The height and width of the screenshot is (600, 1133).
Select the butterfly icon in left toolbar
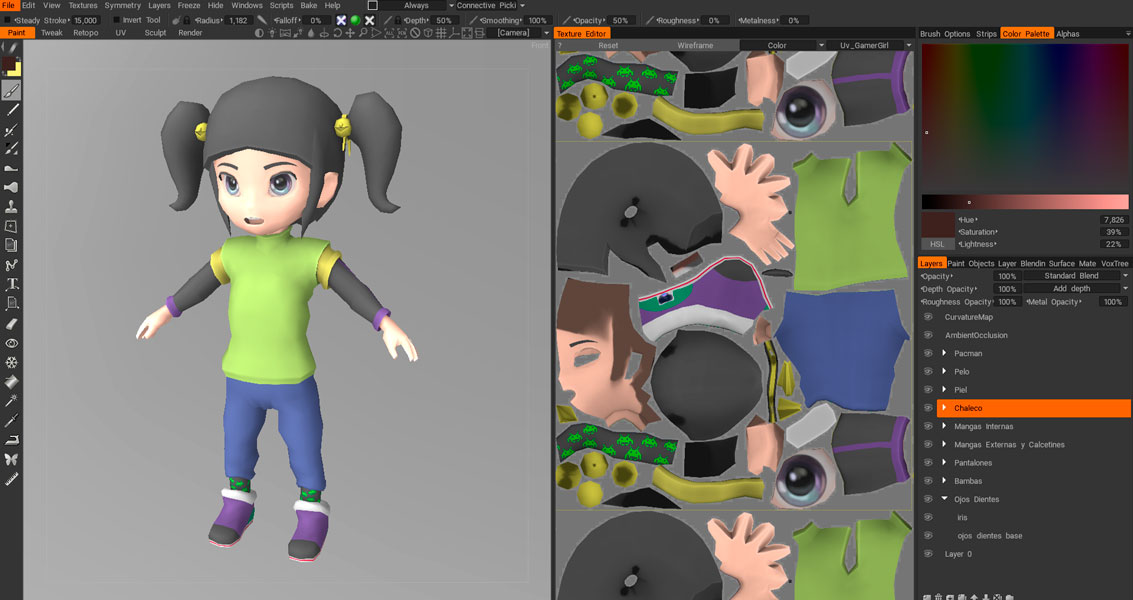[12, 459]
